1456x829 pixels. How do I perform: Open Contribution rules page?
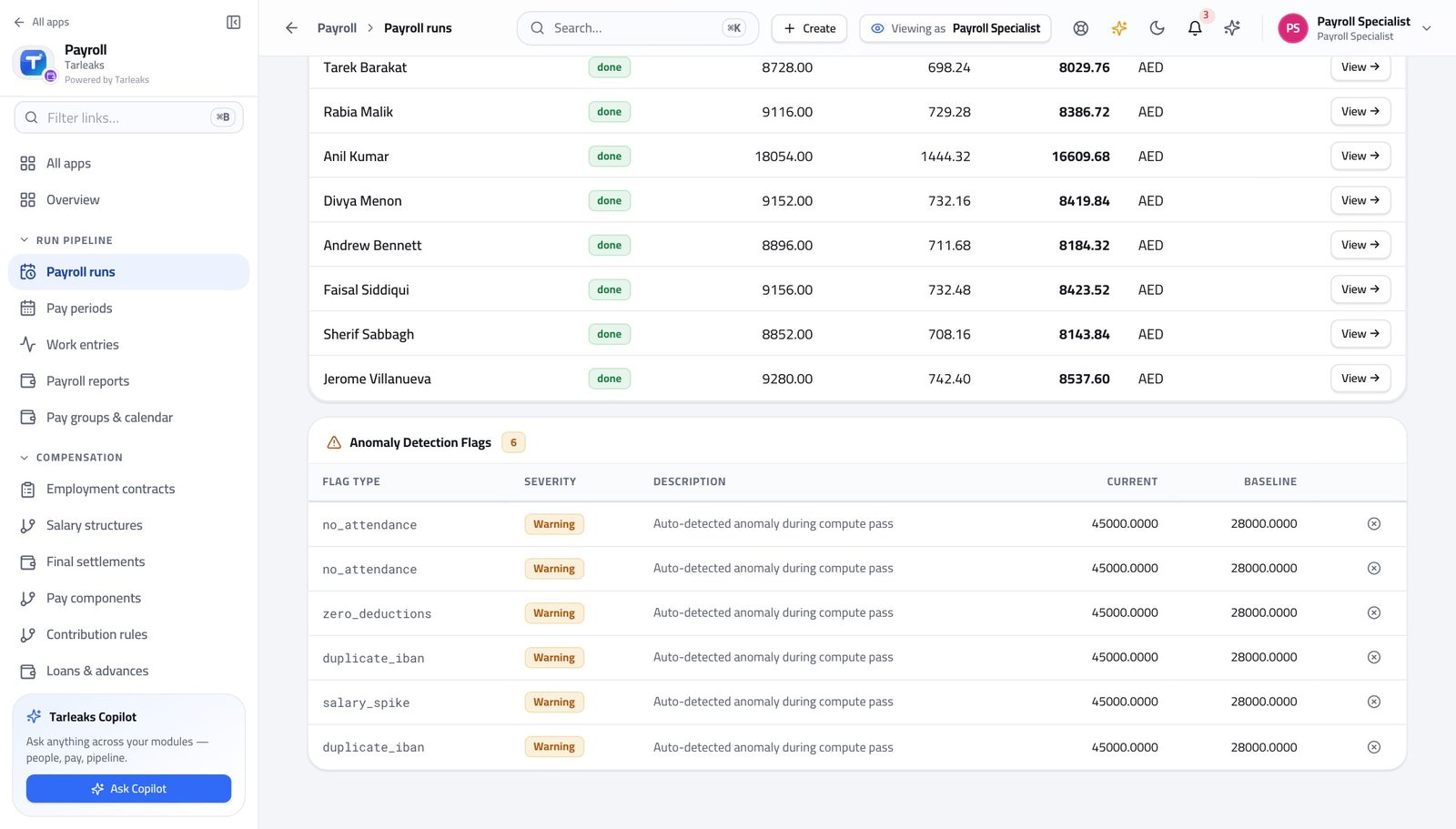tap(128, 634)
